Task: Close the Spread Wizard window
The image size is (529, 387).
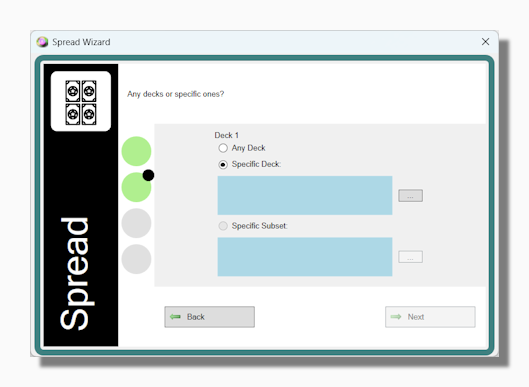Action: point(485,42)
